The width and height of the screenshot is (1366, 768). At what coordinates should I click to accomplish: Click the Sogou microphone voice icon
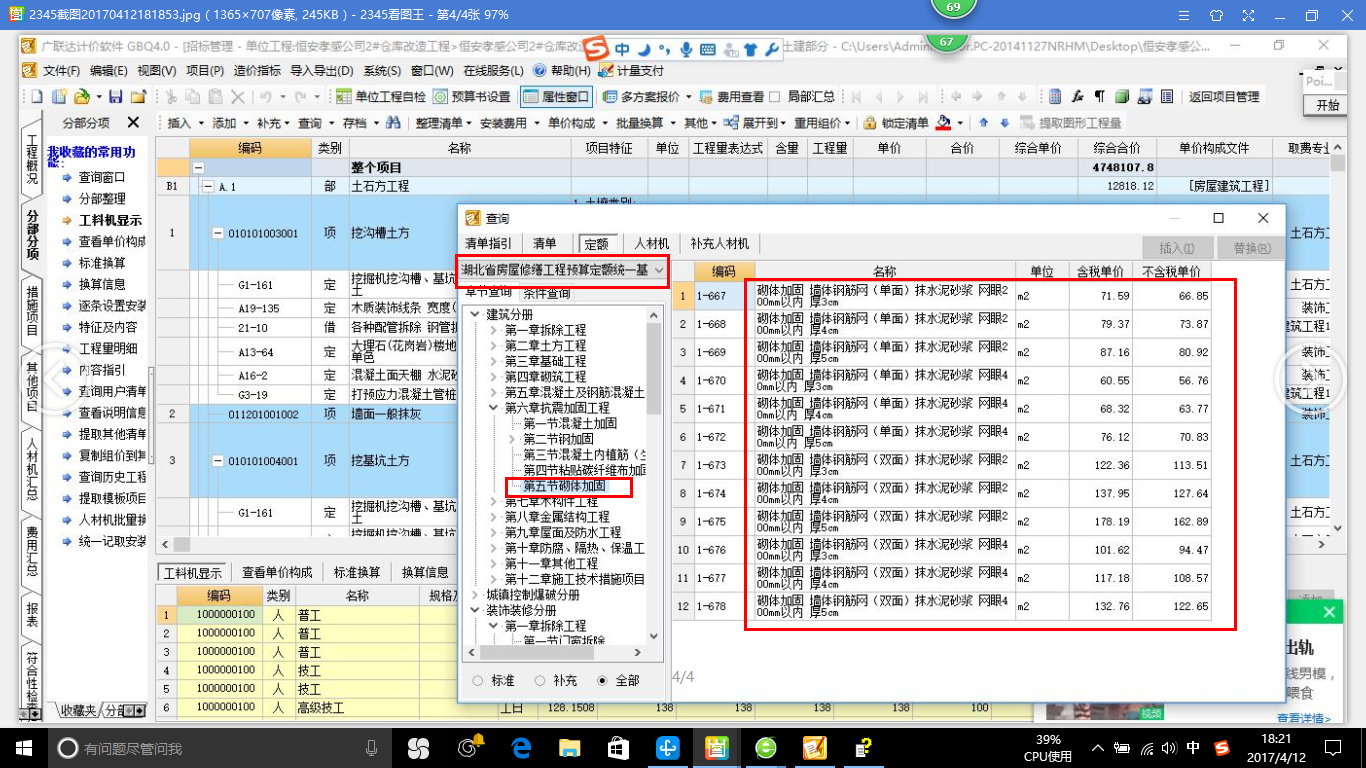[686, 49]
